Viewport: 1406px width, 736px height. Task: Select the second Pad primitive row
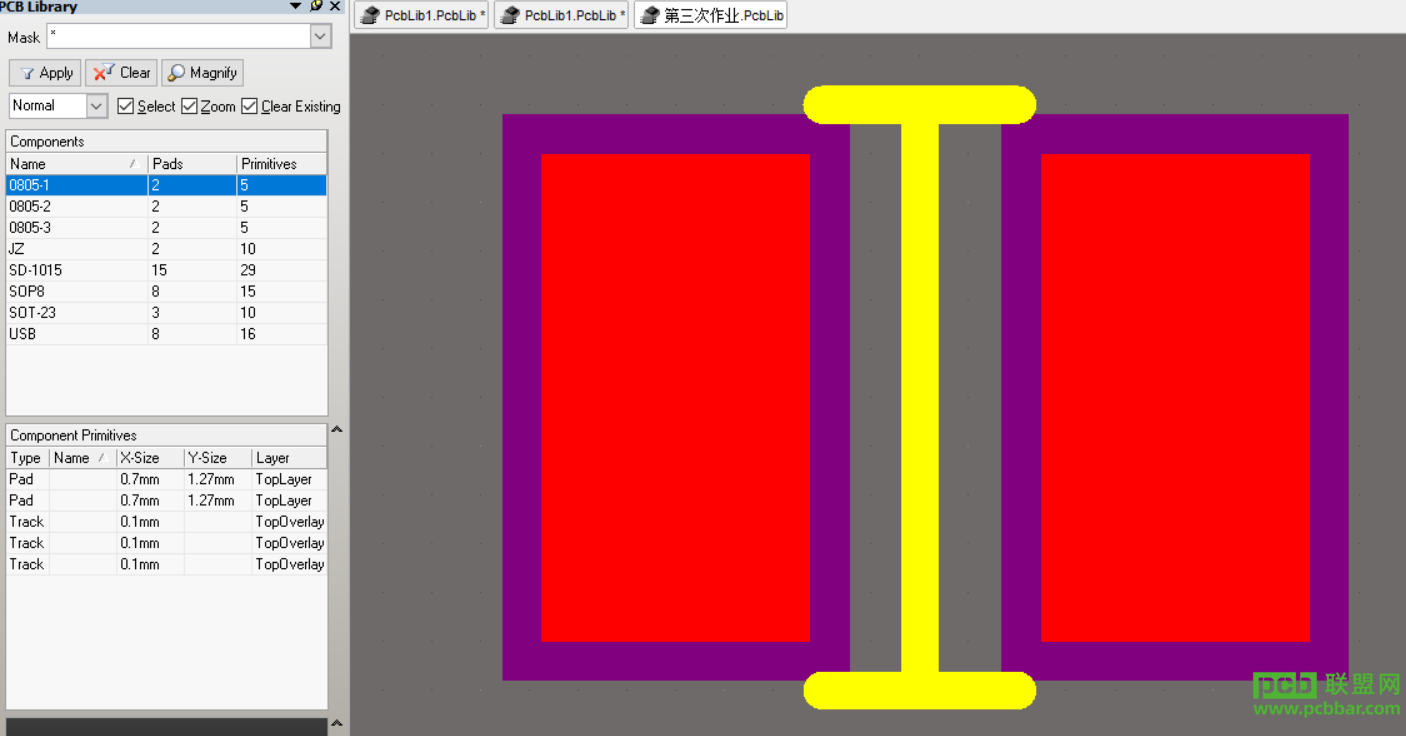[x=166, y=500]
